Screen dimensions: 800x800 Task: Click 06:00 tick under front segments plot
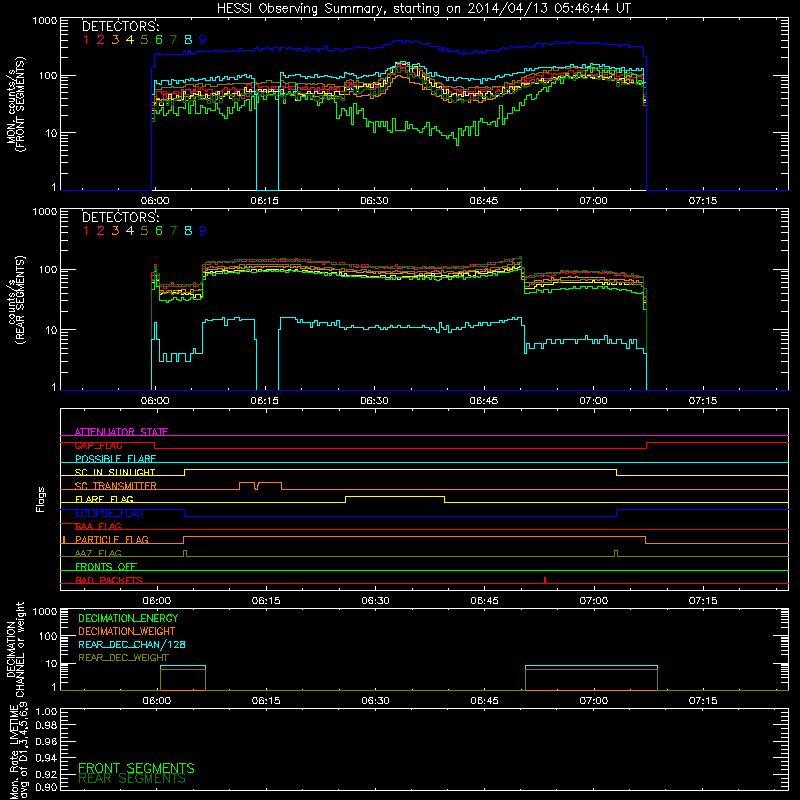click(155, 201)
